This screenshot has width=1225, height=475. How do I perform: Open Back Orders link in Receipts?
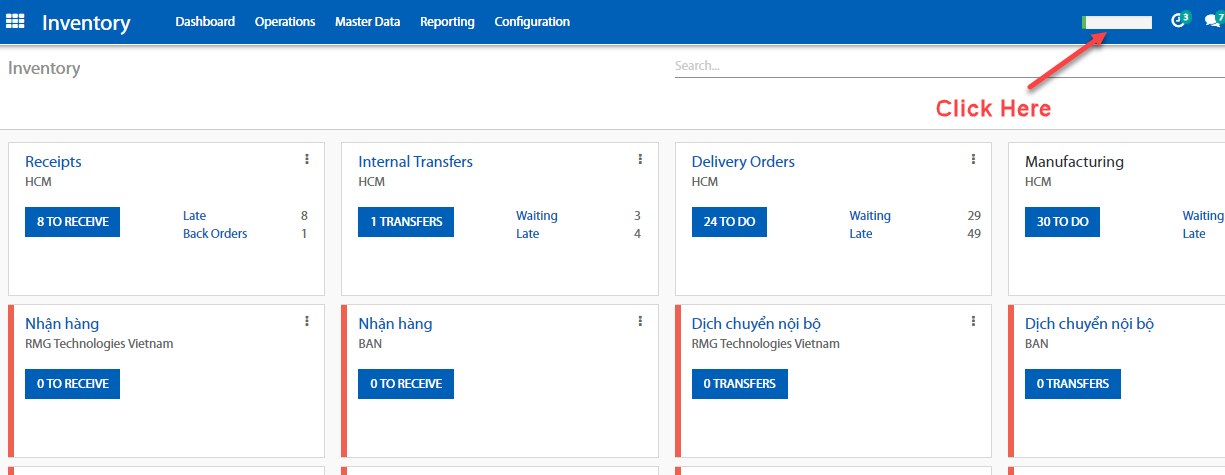[x=215, y=234]
